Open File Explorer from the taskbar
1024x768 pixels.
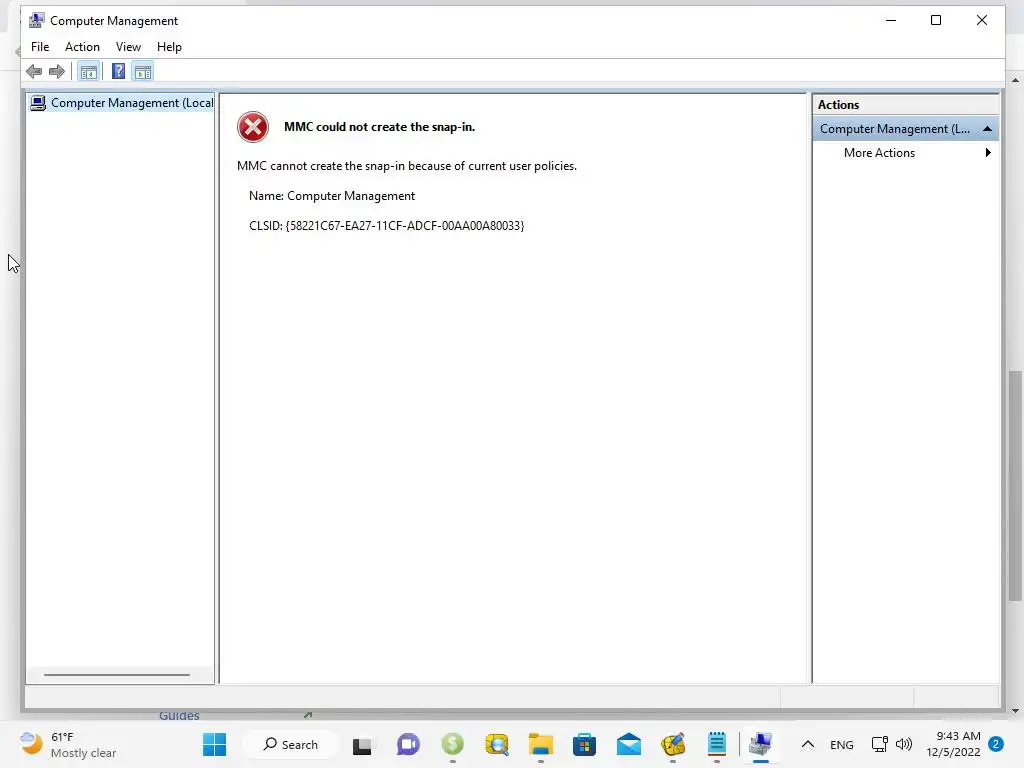point(541,744)
